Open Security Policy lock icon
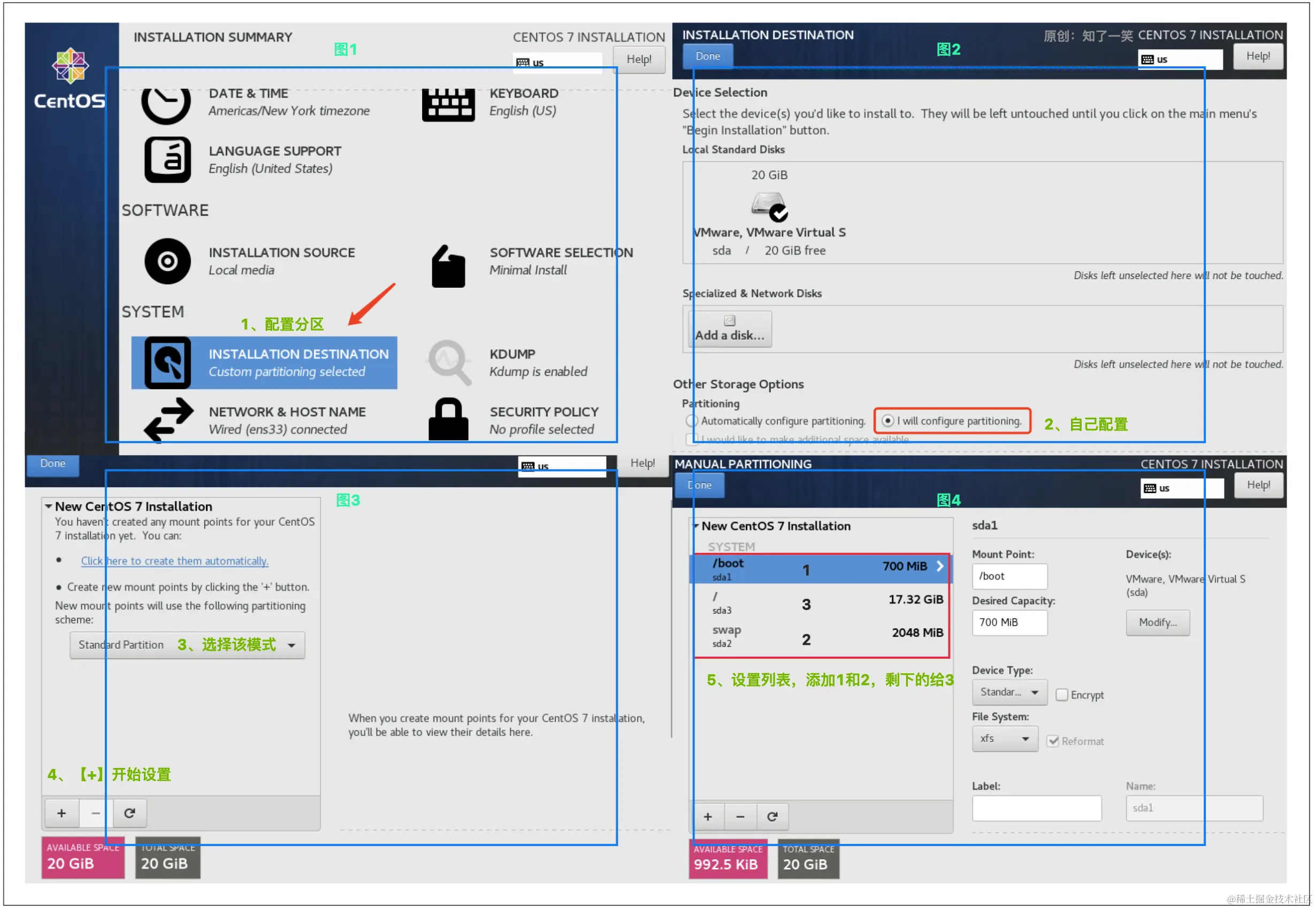 pos(448,420)
